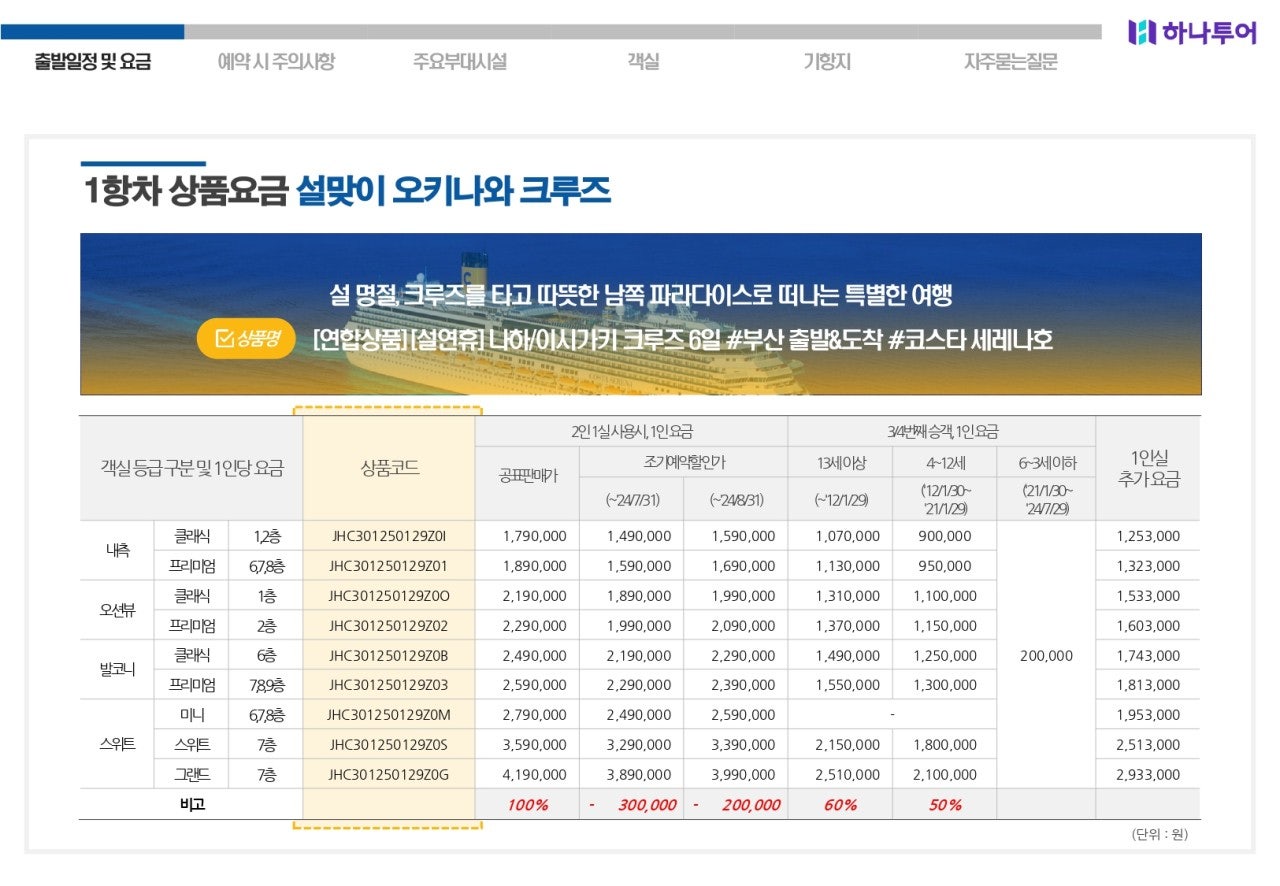Click product code JHC301250129Z0O
Viewport: 1280px width, 886px height.
389,596
